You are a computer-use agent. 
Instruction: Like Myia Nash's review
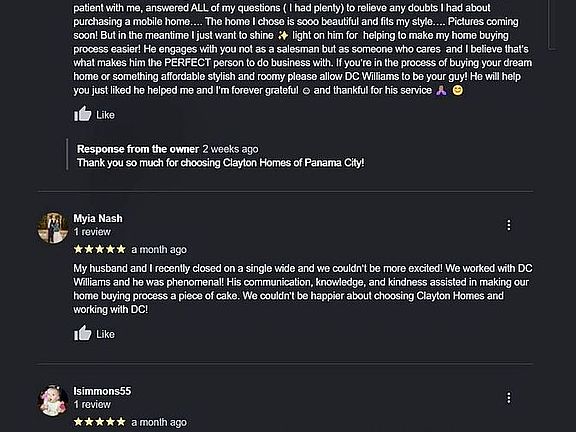point(94,334)
